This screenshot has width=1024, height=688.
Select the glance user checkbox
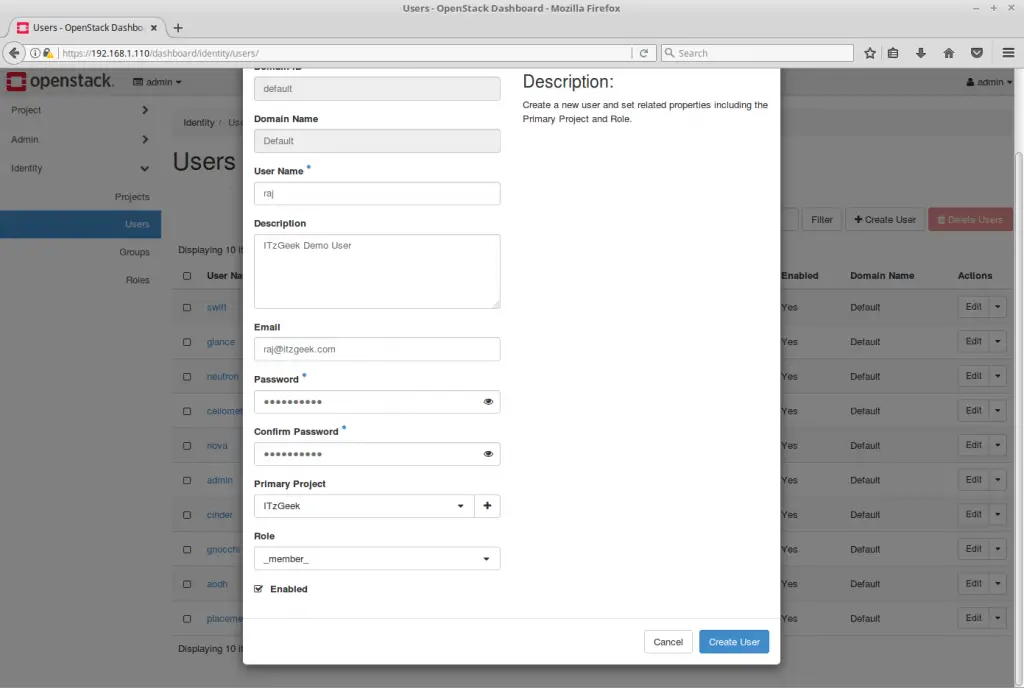pyautogui.click(x=187, y=342)
